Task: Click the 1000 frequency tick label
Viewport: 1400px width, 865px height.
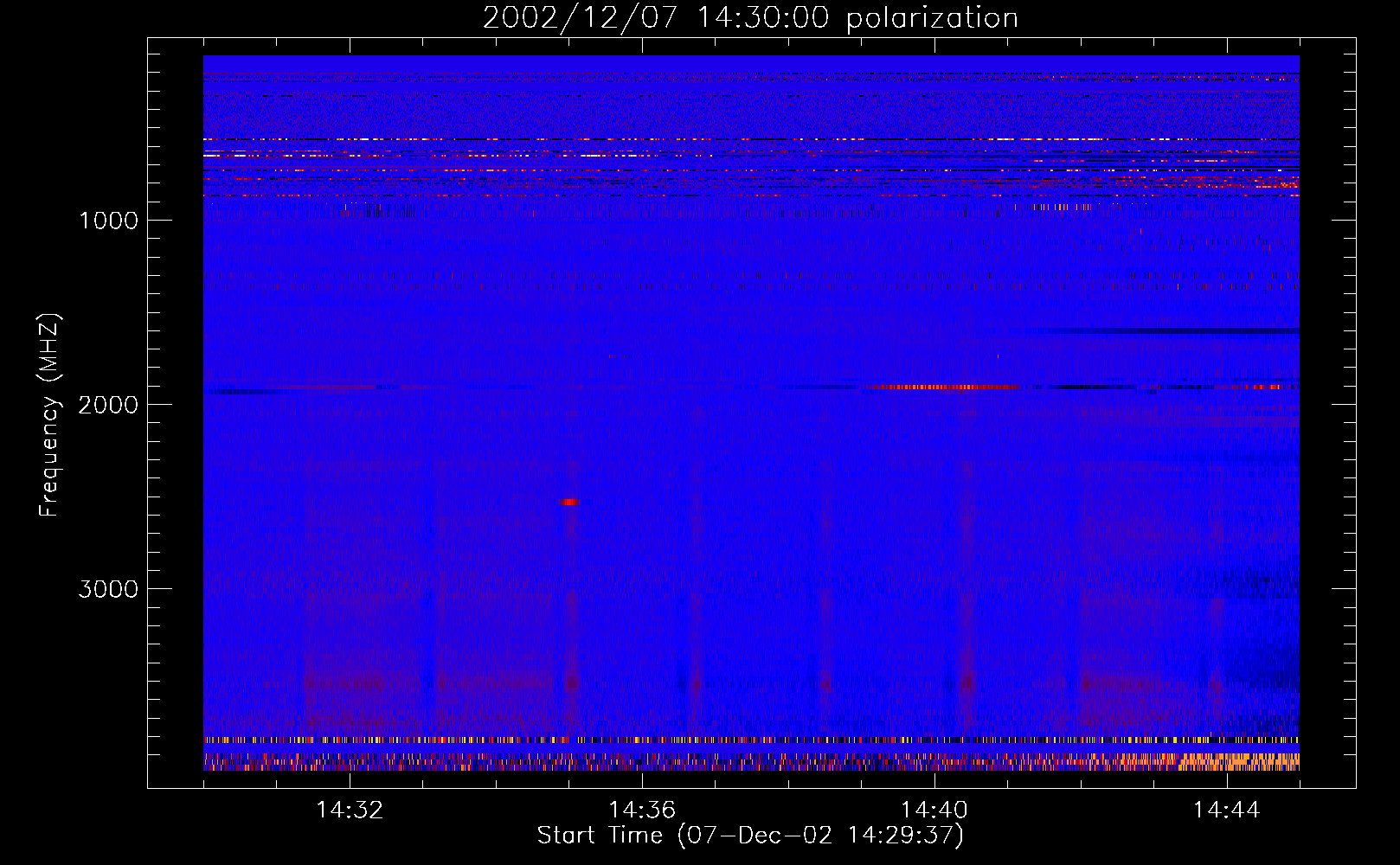Action: pos(108,221)
